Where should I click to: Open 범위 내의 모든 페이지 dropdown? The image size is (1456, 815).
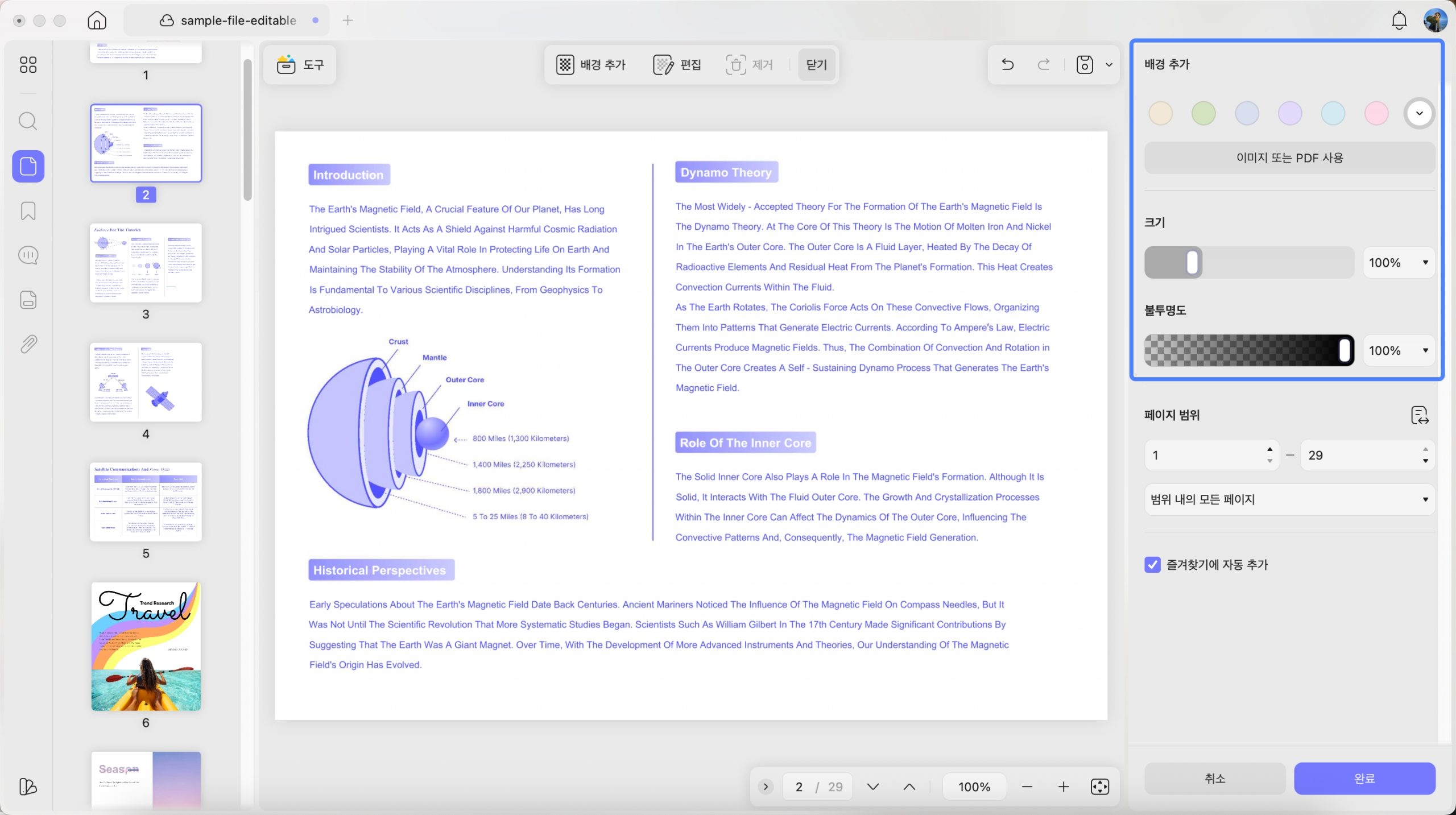tap(1289, 499)
